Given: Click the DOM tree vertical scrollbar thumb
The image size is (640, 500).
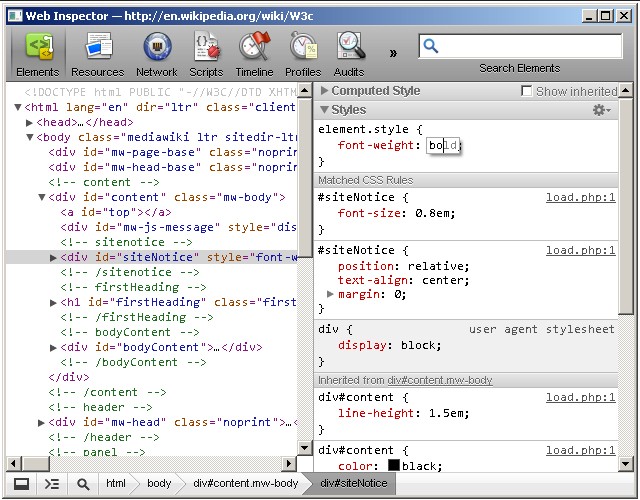Looking at the screenshot, I should tap(304, 176).
